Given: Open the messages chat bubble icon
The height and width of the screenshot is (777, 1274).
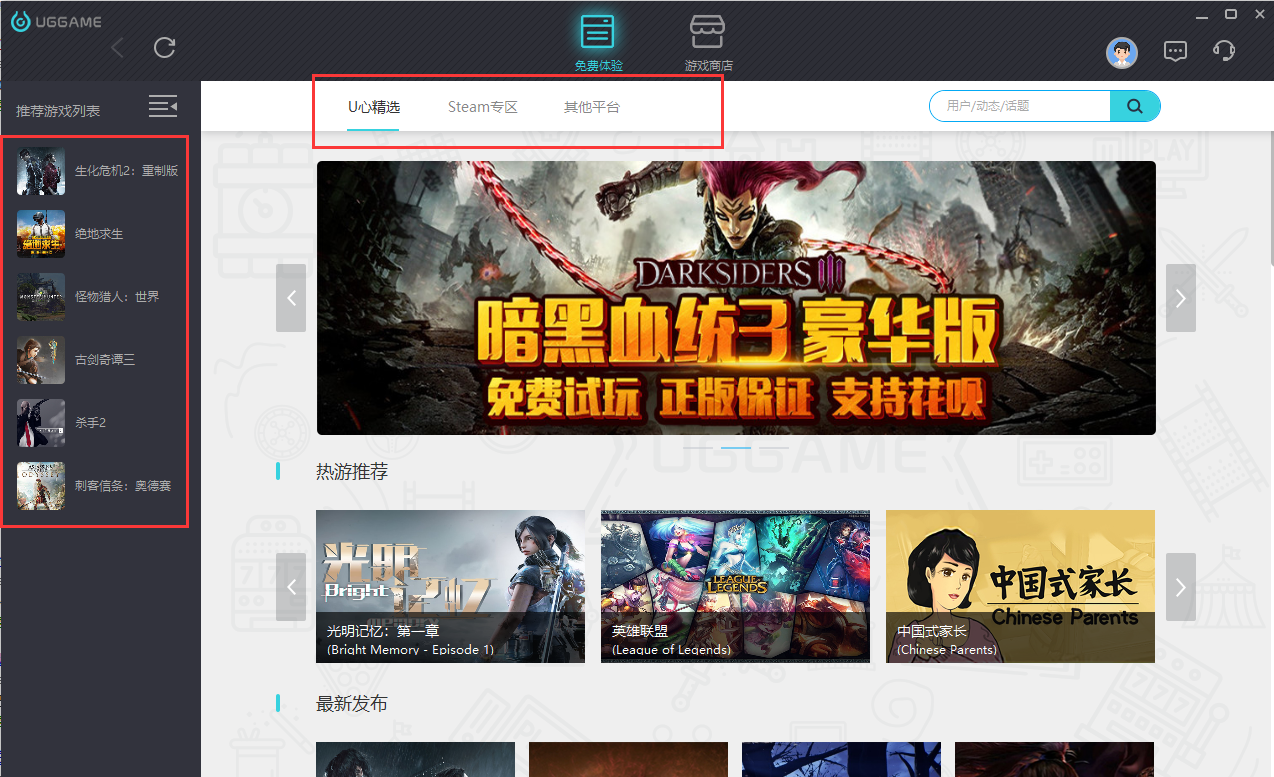Looking at the screenshot, I should pos(1176,51).
